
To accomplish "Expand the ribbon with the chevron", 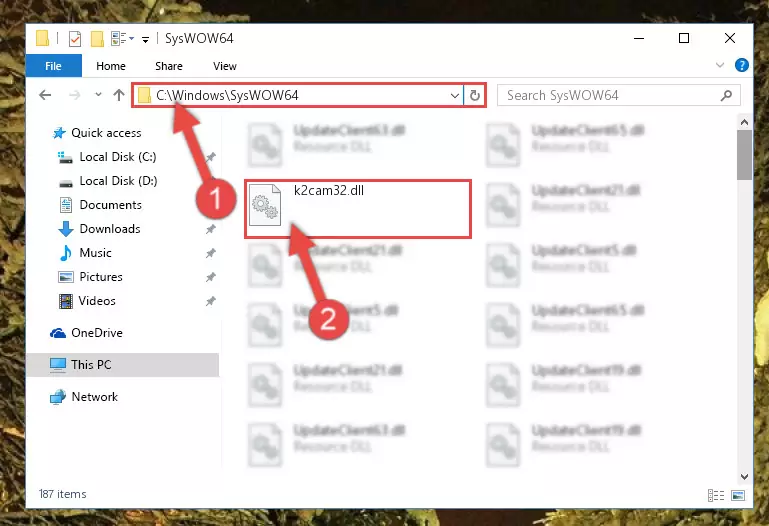I will click(719, 65).
